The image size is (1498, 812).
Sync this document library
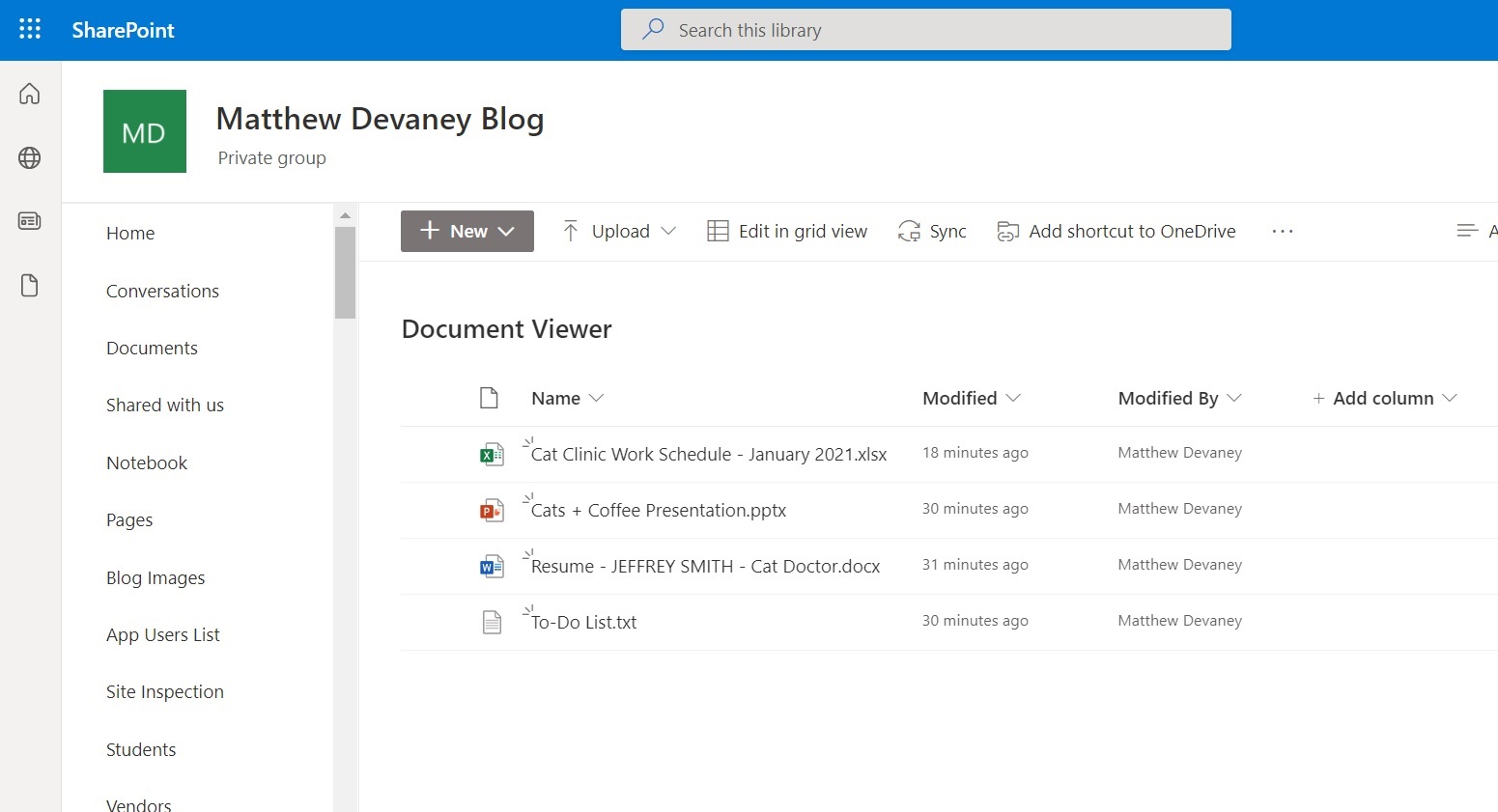coord(931,231)
